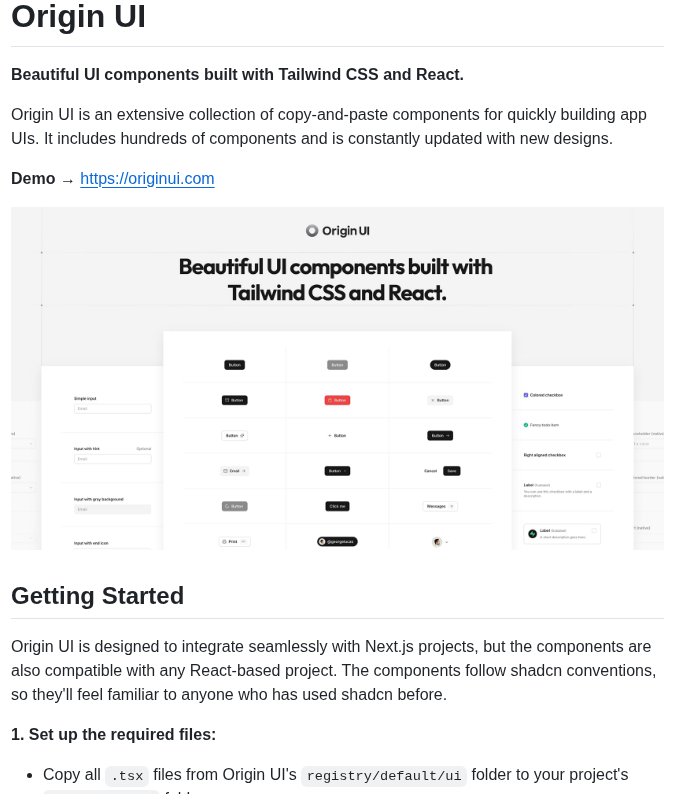Click the avatar button labeled @georgelucas
This screenshot has height=794, width=673.
tap(337, 542)
